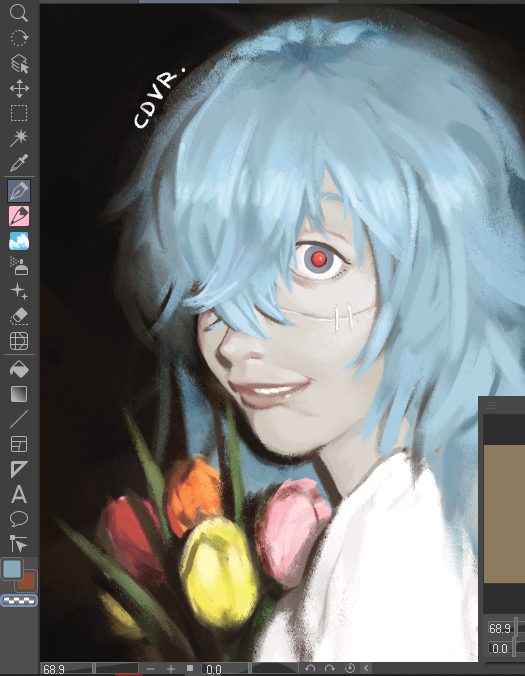
Task: Select the Rotate view tool
Action: tap(19, 38)
